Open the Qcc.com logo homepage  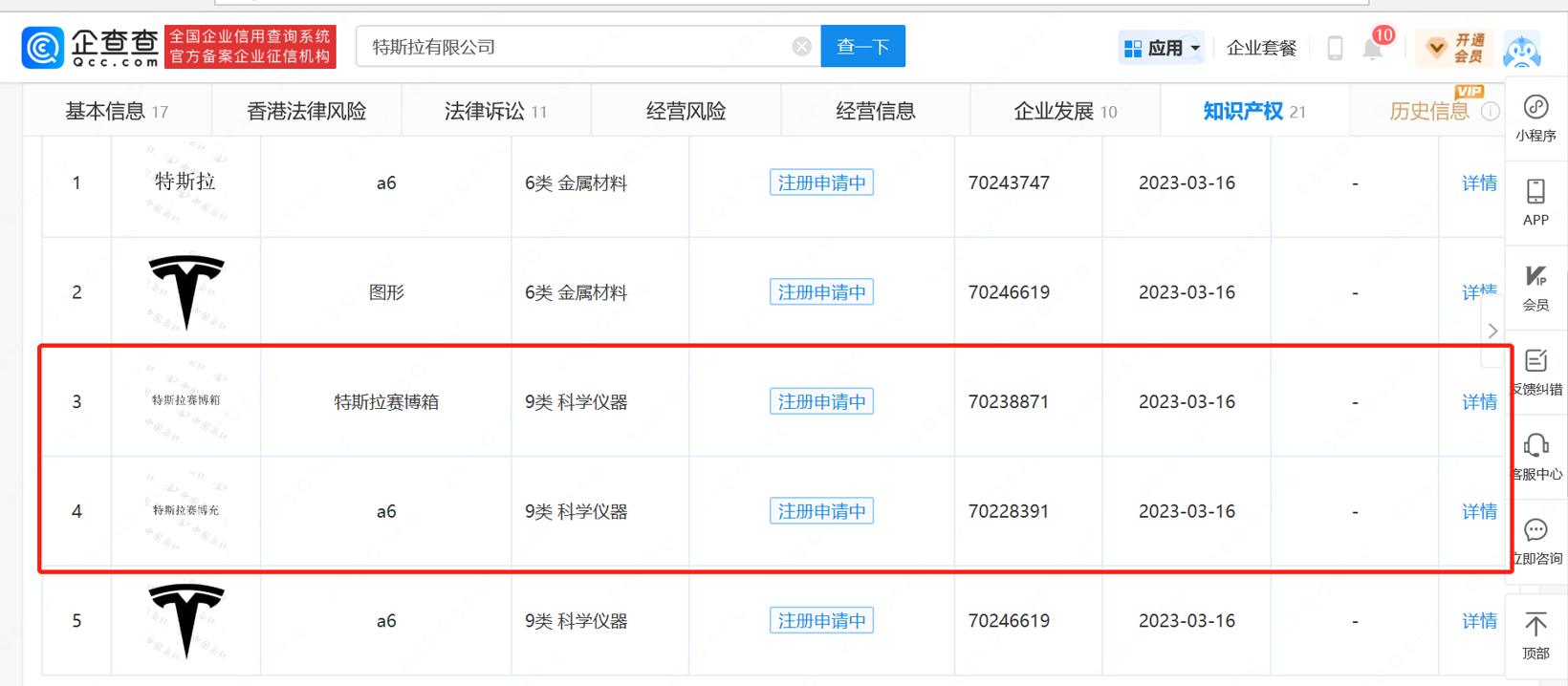(91, 47)
